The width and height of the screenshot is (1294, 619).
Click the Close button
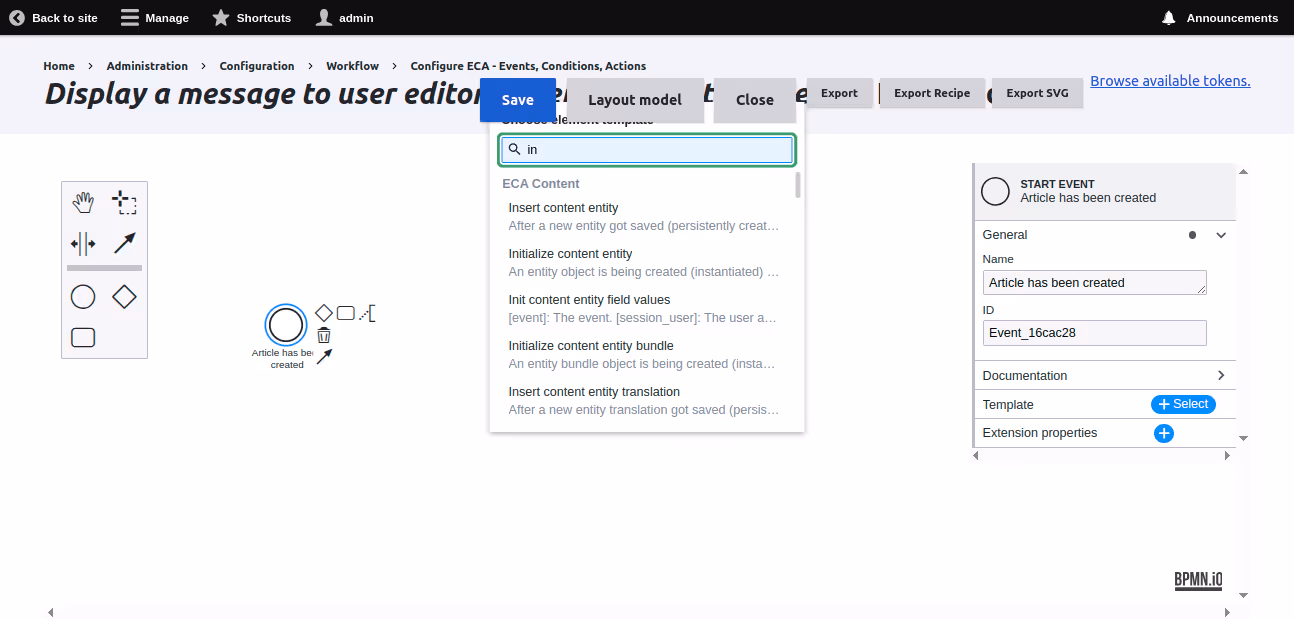click(x=755, y=100)
